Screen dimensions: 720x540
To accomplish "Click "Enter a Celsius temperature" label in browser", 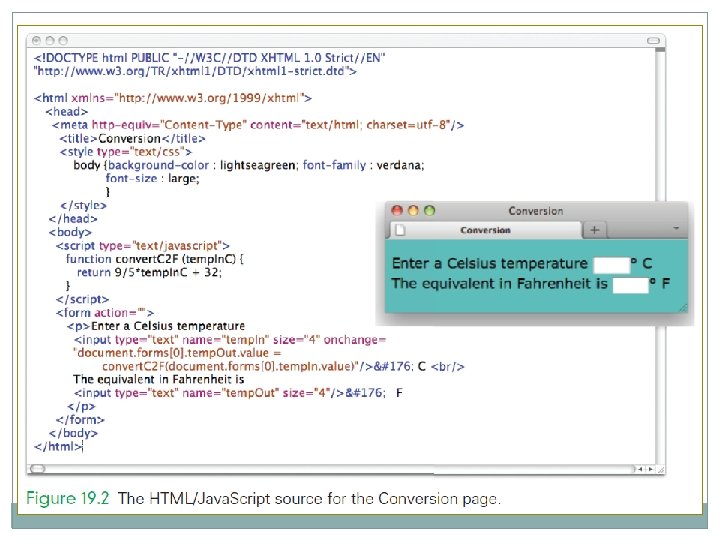I will click(489, 264).
